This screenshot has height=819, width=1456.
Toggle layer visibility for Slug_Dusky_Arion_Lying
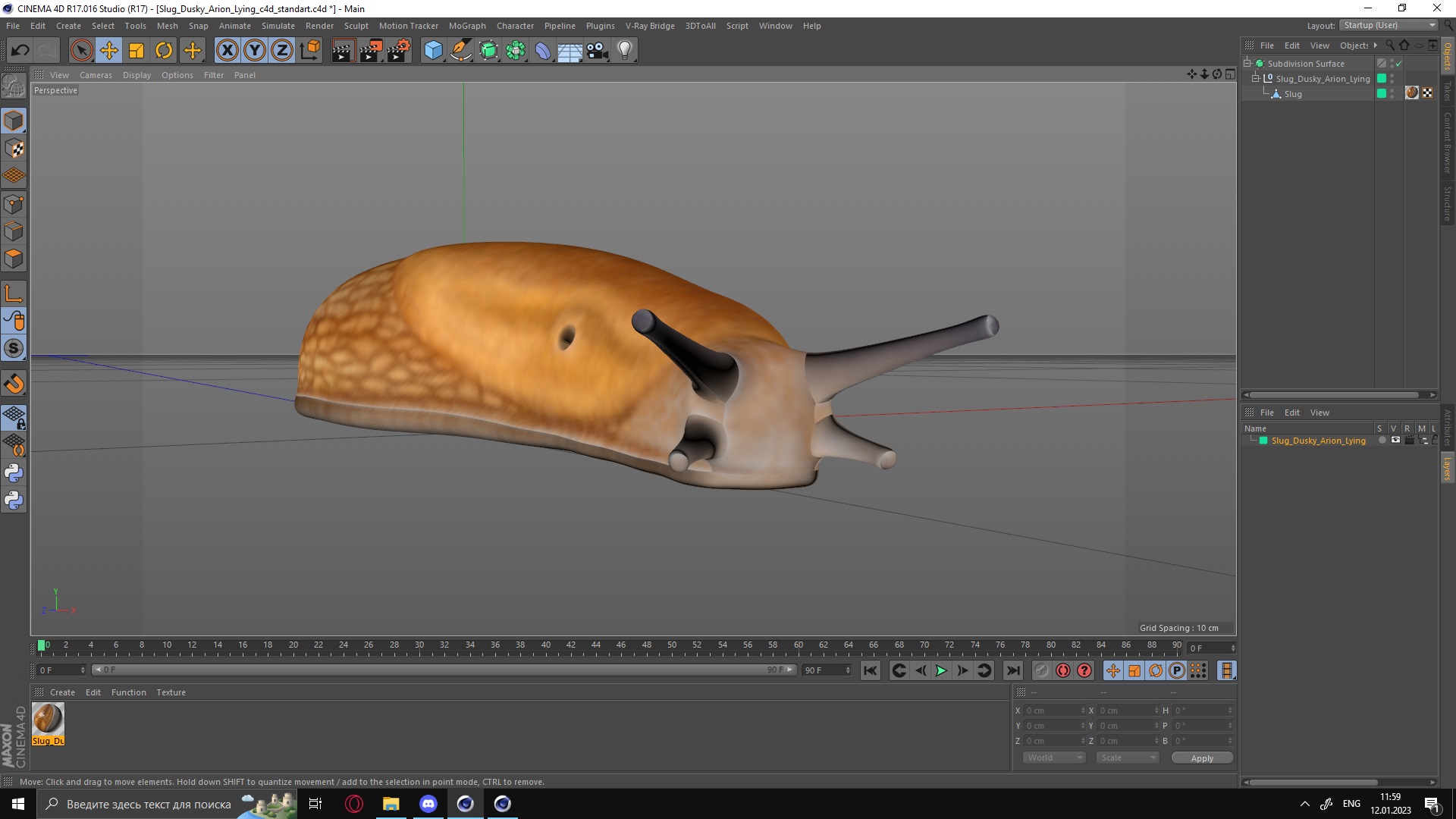click(1395, 441)
